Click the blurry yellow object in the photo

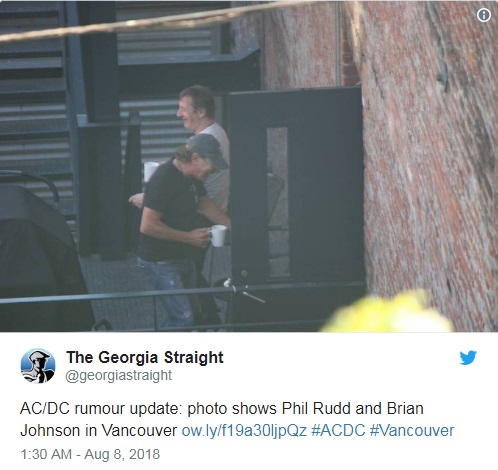pos(387,313)
